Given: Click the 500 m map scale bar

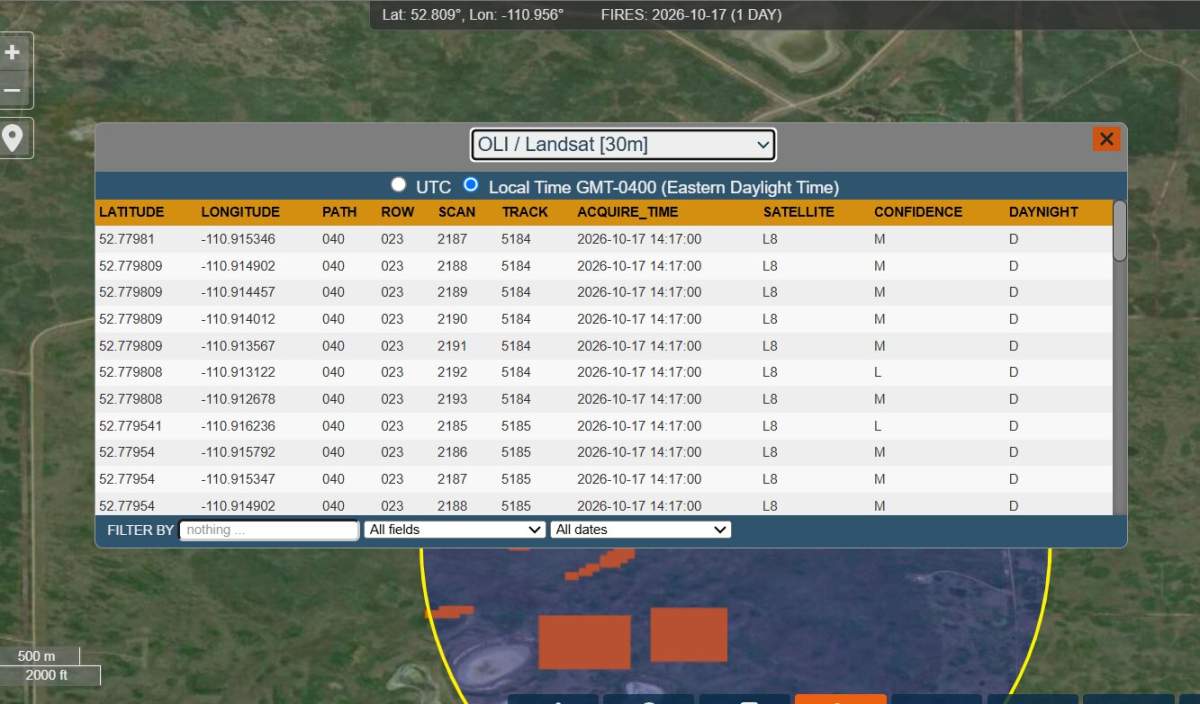Looking at the screenshot, I should point(40,656).
